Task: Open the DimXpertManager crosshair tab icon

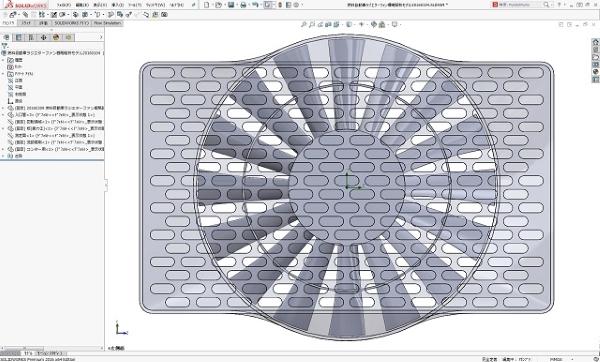Action: click(x=44, y=38)
